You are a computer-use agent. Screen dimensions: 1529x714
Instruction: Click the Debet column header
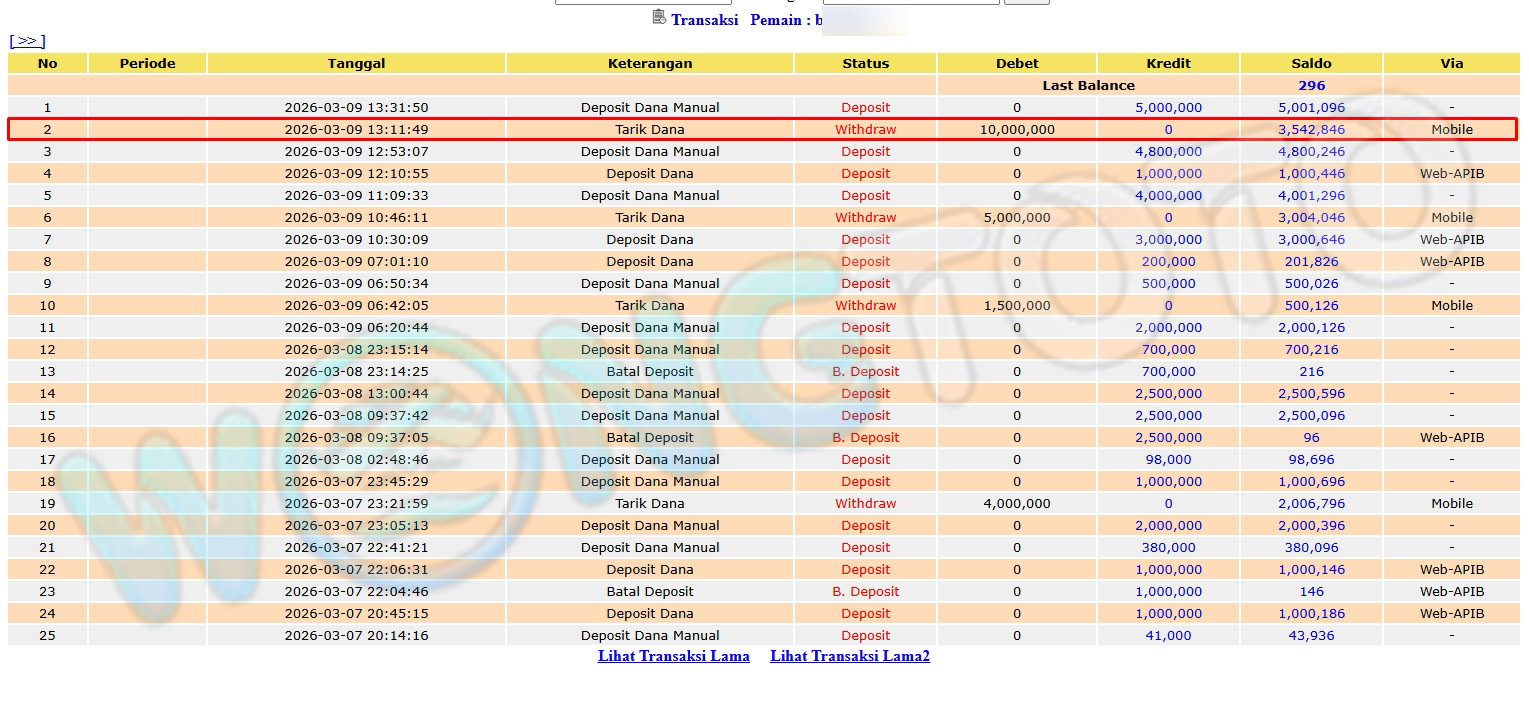coord(1016,63)
